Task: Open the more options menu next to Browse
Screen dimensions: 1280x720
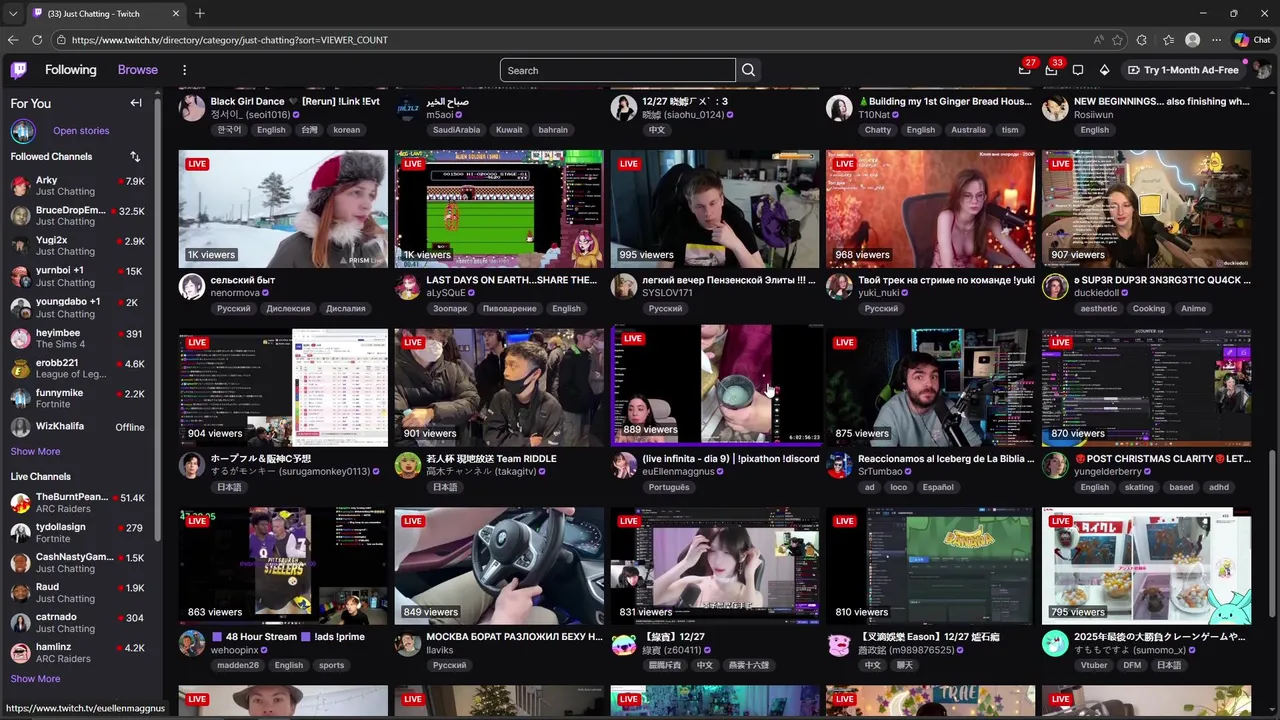Action: (184, 70)
